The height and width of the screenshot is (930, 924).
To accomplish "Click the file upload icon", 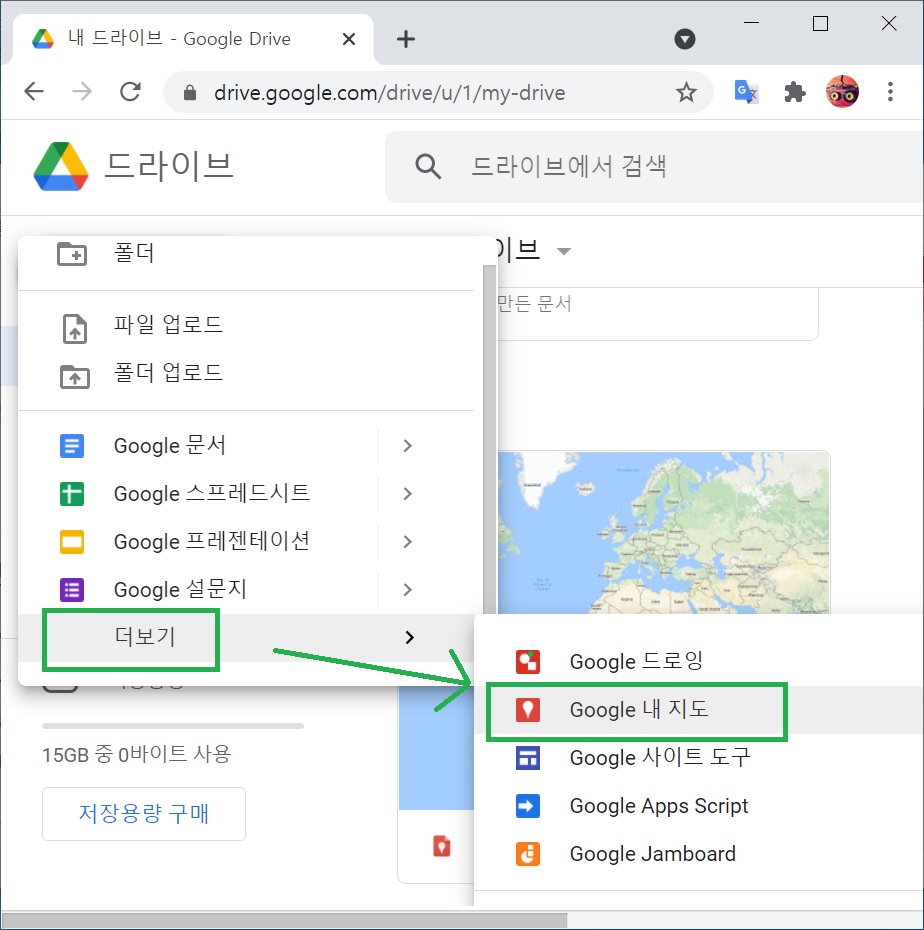I will (75, 329).
